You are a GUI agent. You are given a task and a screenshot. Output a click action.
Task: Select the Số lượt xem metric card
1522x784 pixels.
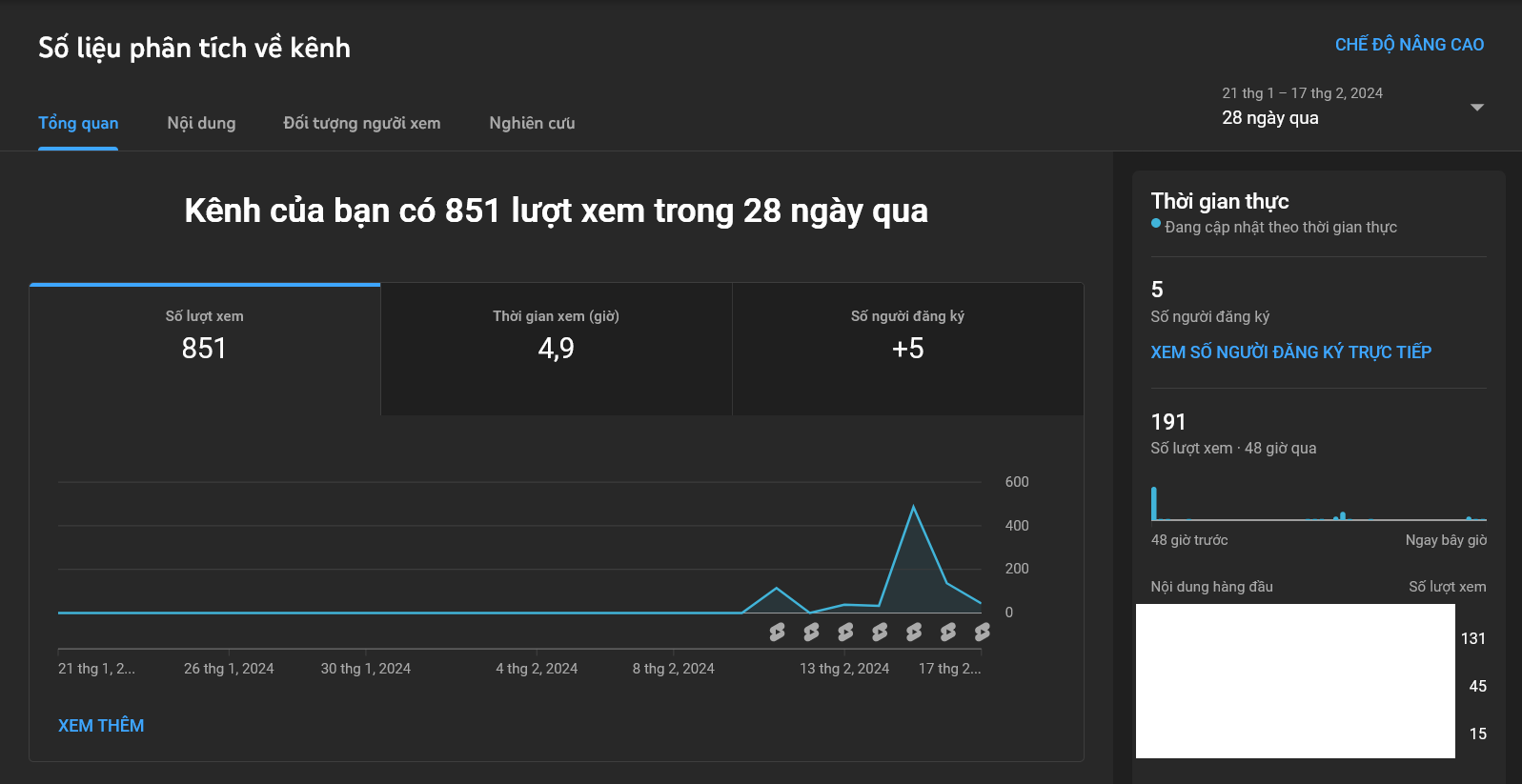pyautogui.click(x=205, y=349)
